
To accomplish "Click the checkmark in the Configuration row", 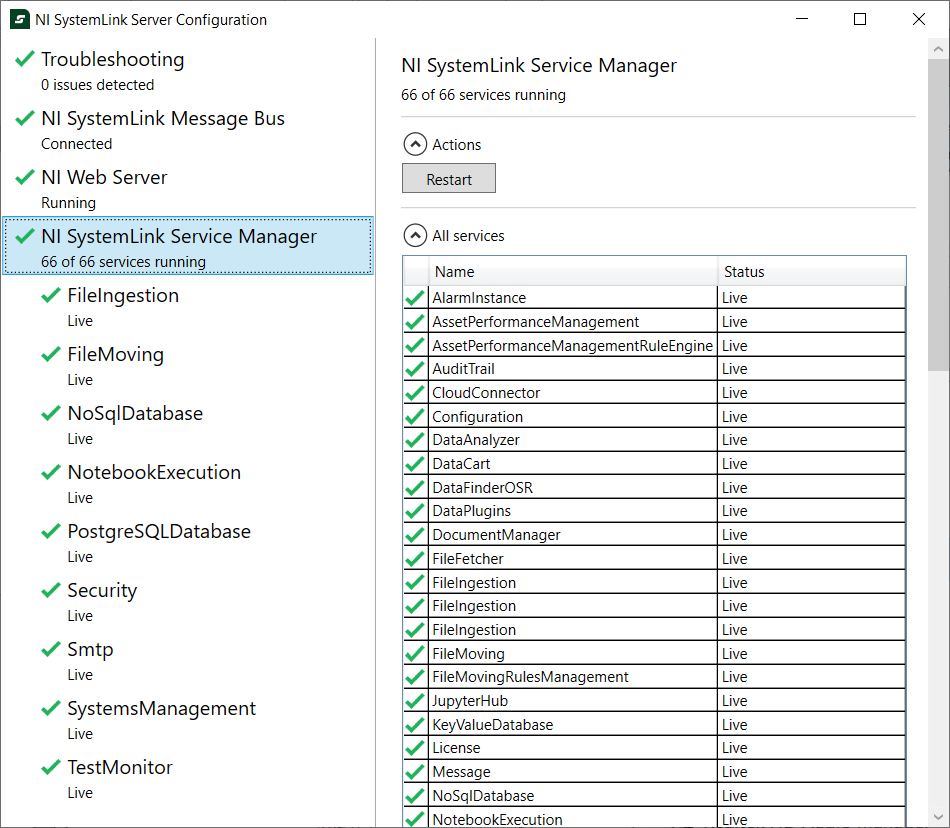I will 415,417.
